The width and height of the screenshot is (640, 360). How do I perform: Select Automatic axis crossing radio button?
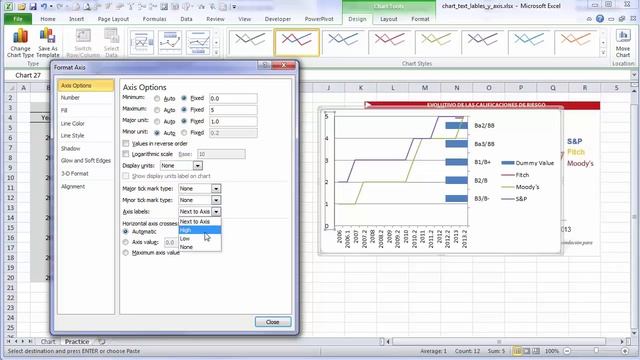tap(126, 231)
